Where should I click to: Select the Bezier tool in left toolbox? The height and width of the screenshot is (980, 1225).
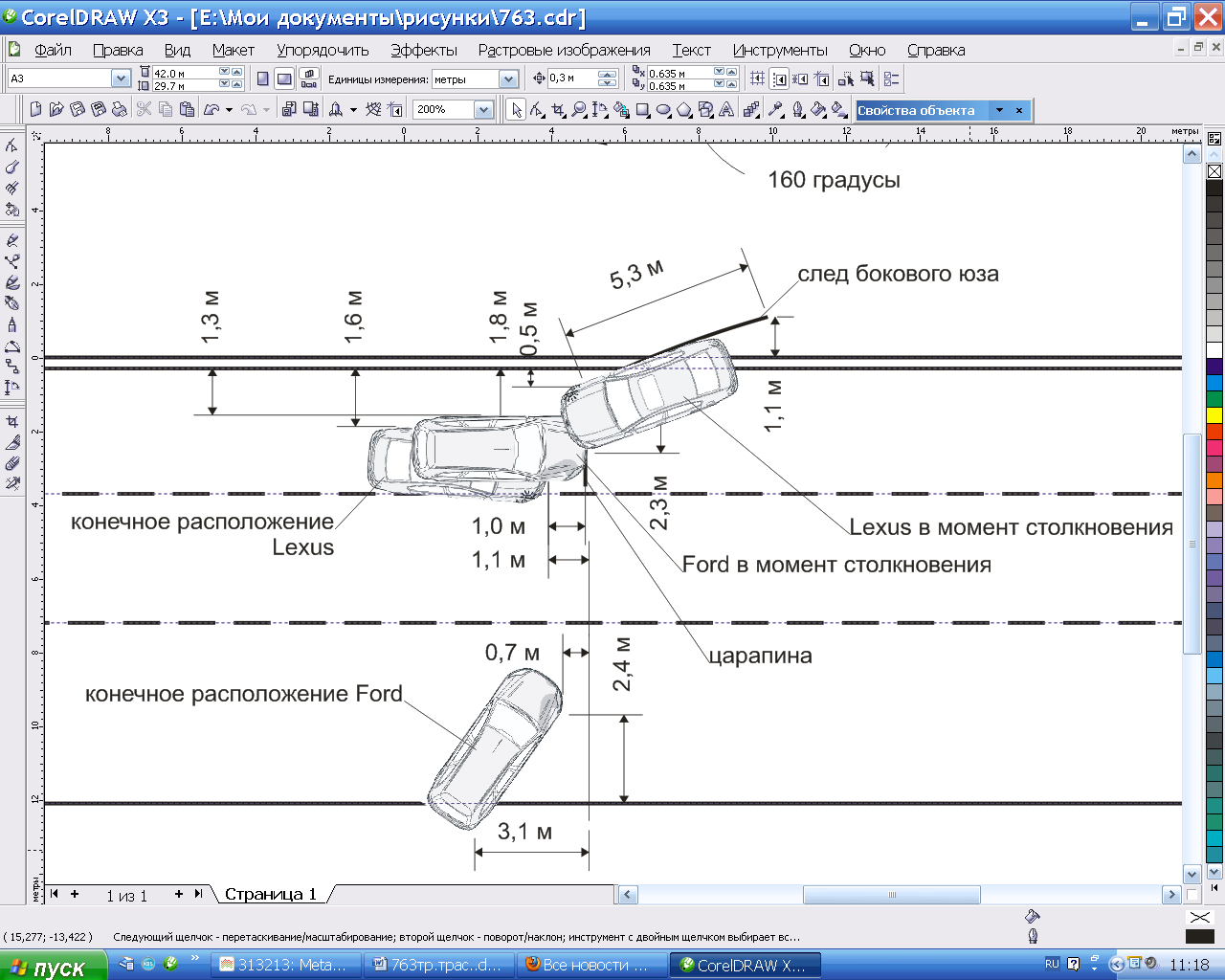[11, 260]
